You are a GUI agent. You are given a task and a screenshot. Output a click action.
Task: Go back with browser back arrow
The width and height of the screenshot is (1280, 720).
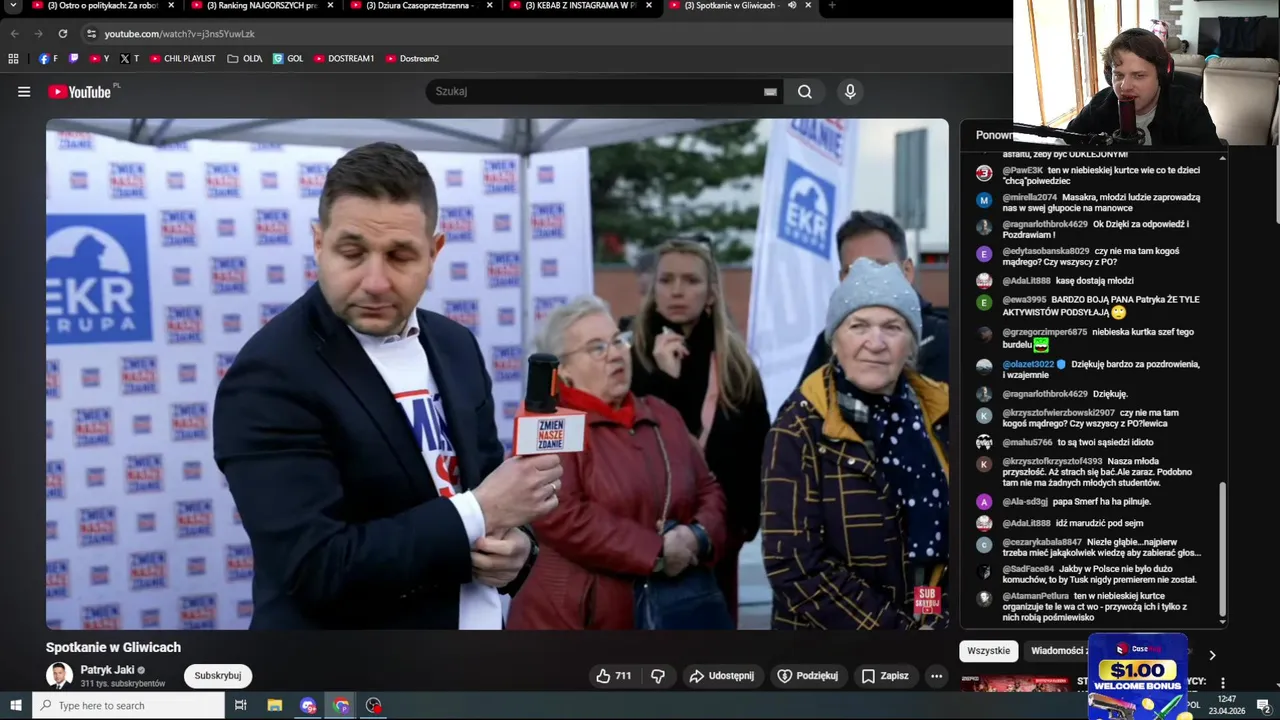tap(14, 34)
